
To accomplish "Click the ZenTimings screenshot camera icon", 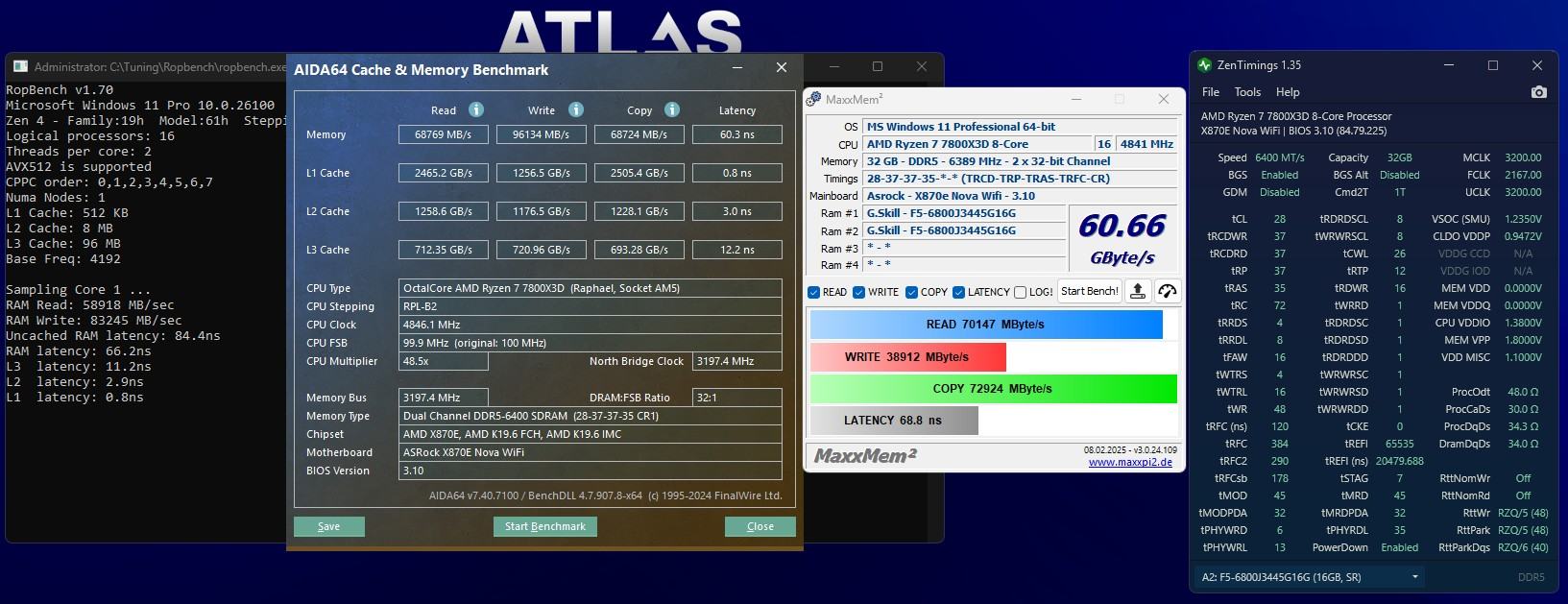I will [1539, 92].
